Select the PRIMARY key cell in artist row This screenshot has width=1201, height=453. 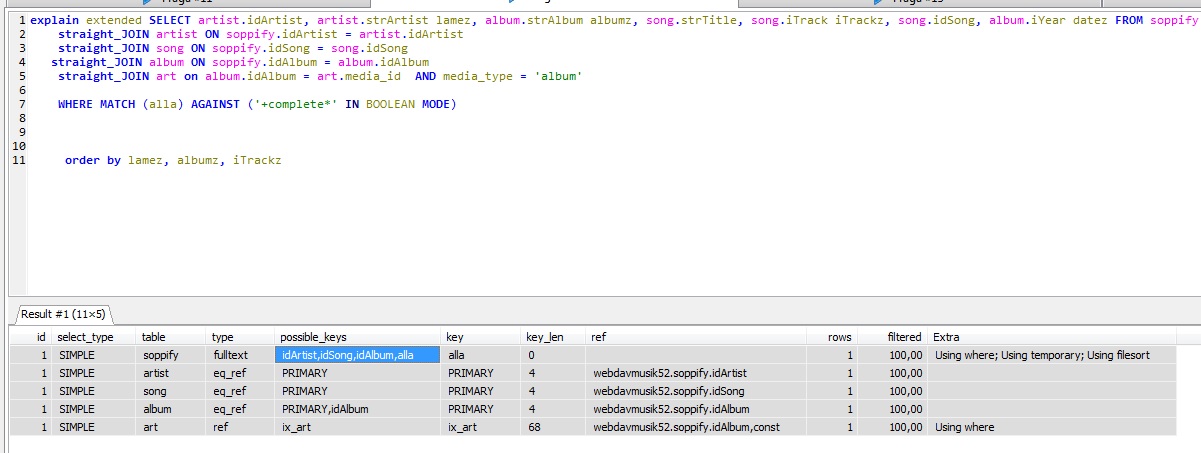480,373
